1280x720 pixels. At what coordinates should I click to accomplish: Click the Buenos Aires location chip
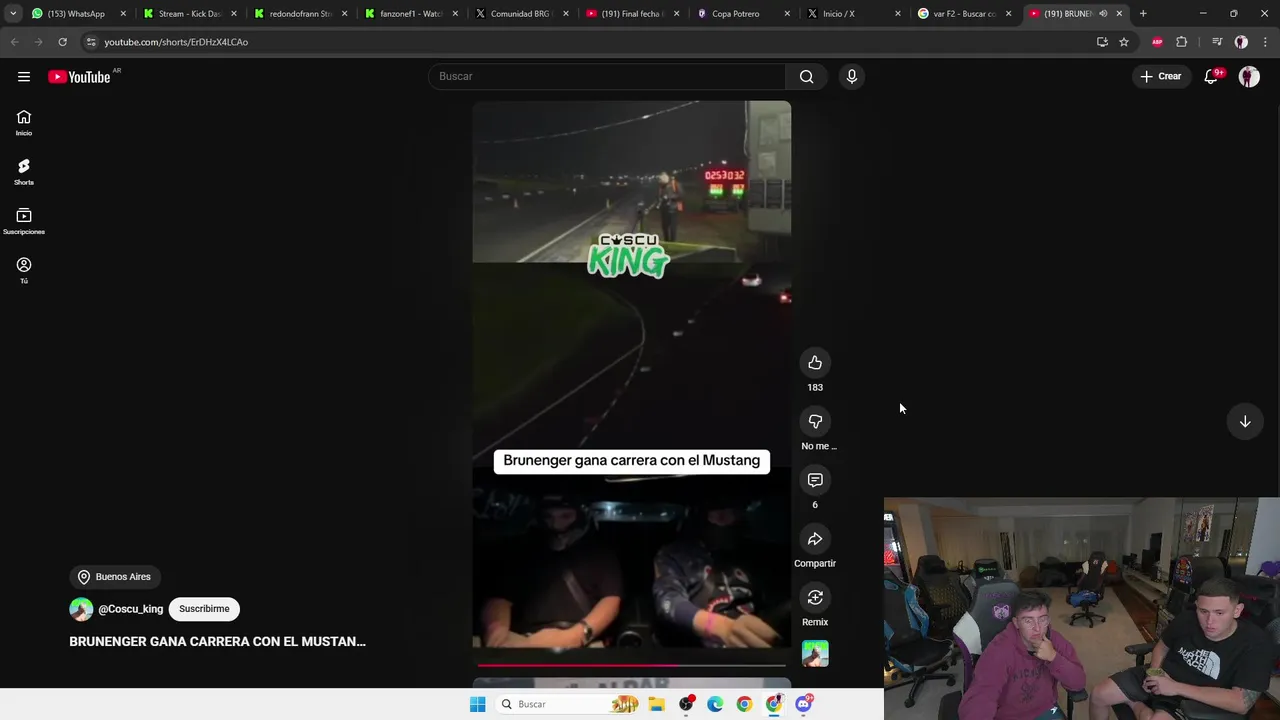[x=115, y=577]
